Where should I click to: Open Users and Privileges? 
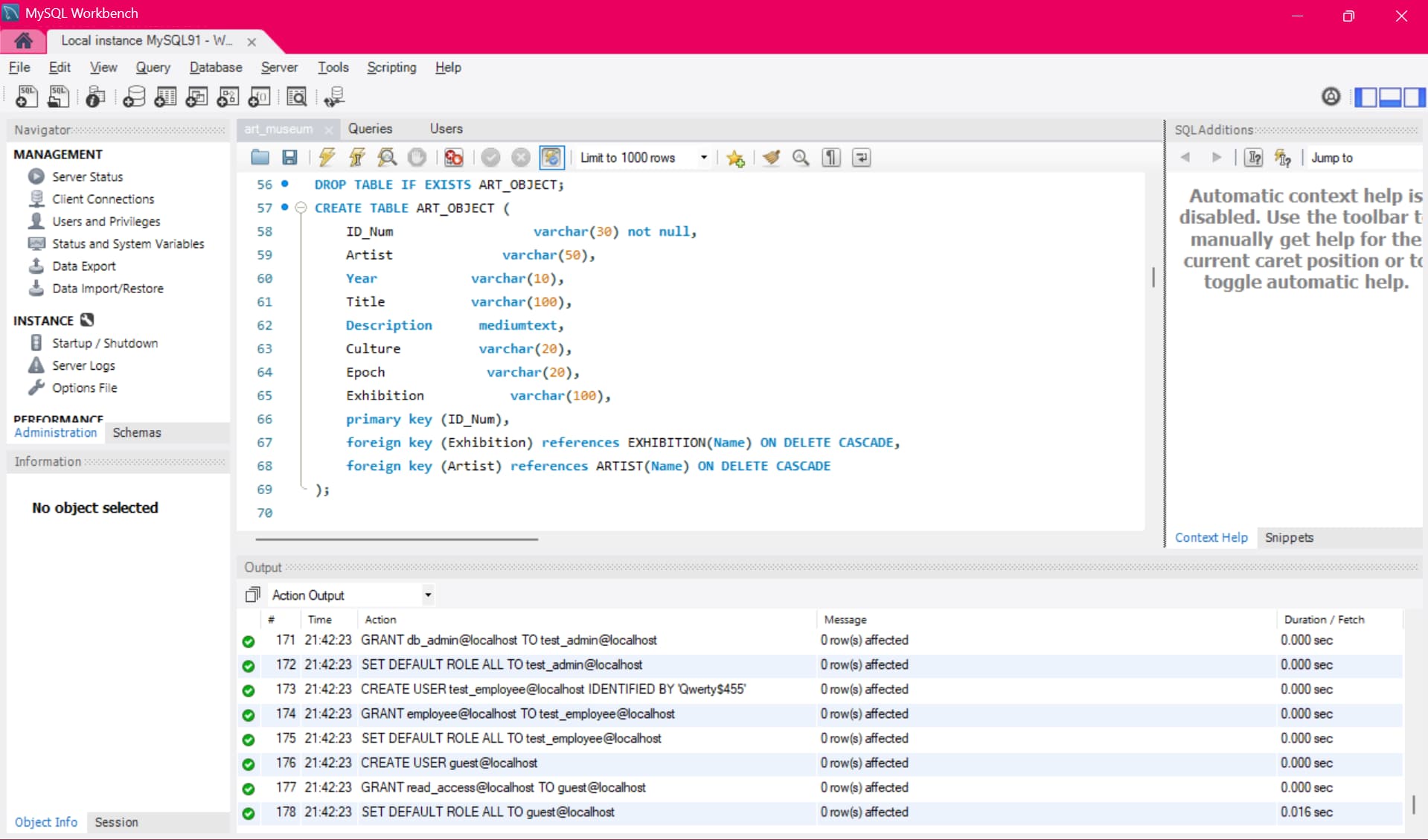106,221
